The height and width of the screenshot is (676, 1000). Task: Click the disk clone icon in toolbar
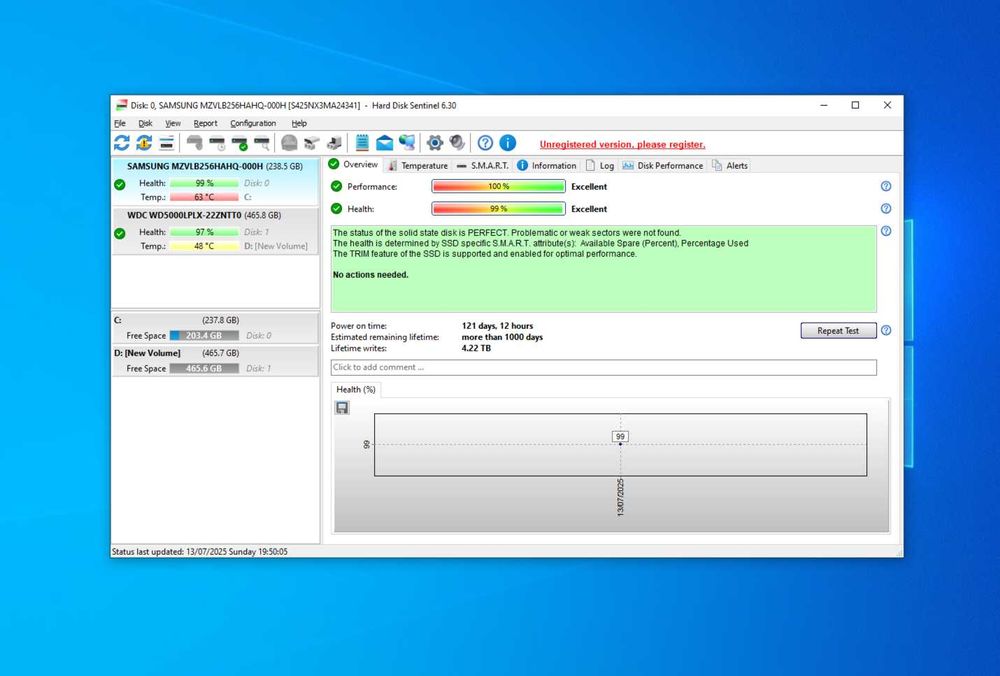point(311,143)
